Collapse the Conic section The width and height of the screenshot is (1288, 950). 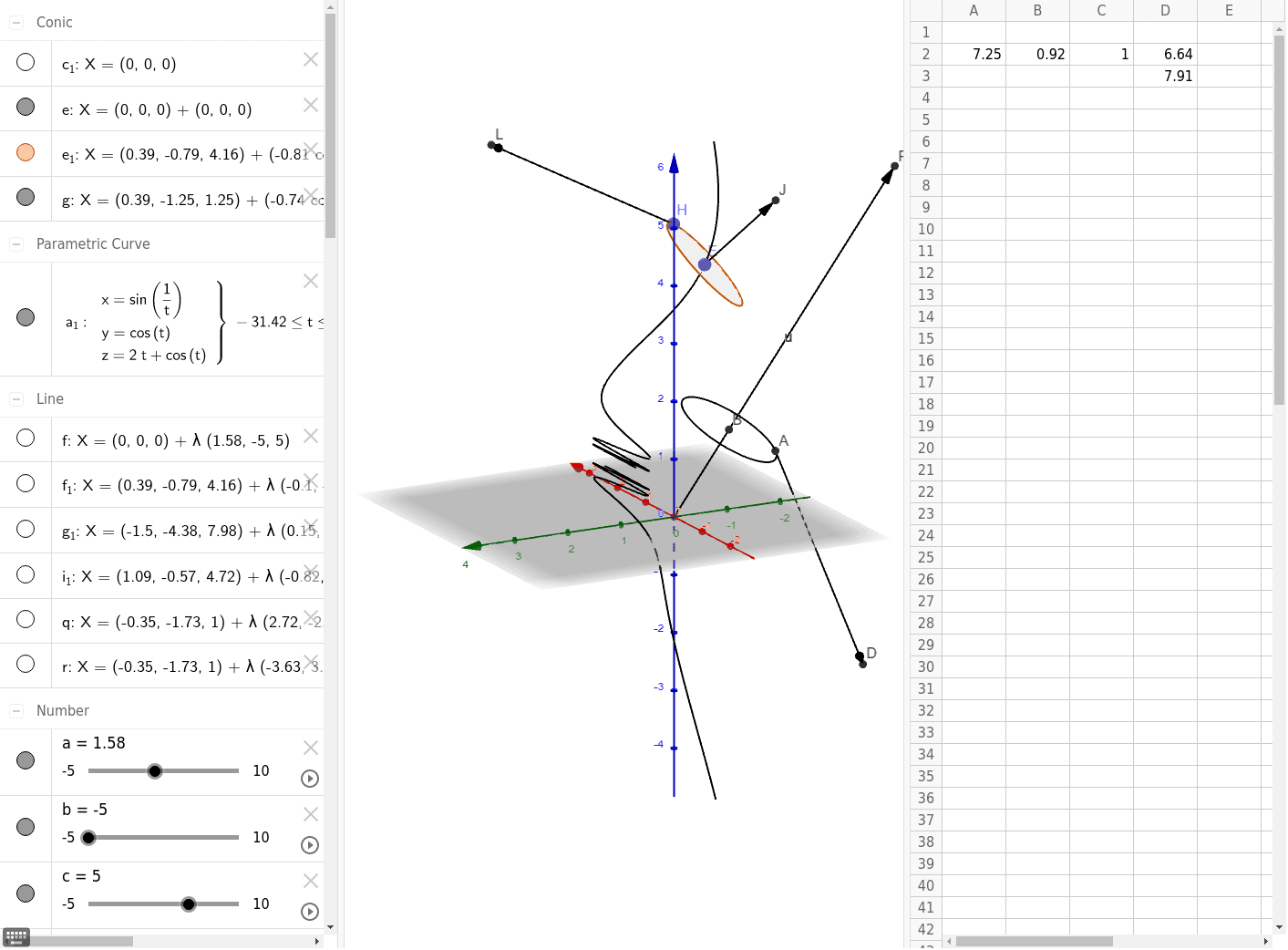click(x=15, y=22)
